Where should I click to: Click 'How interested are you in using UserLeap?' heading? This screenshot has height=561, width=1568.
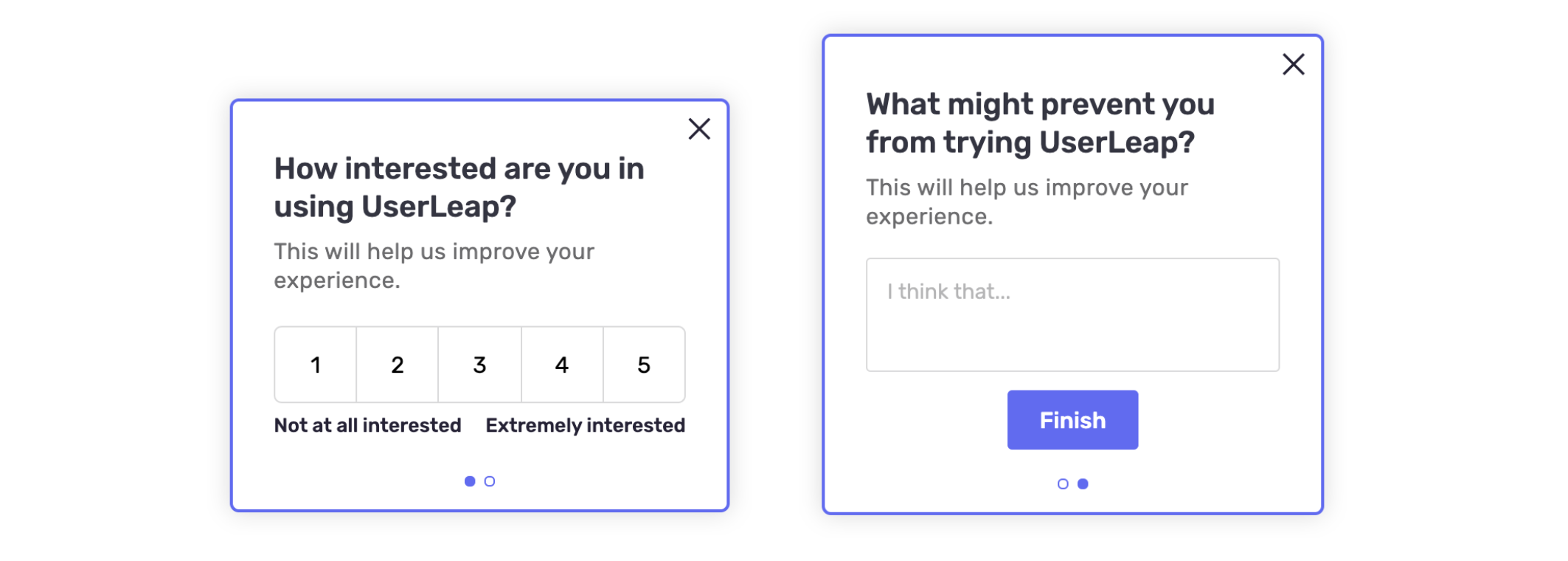click(x=459, y=187)
